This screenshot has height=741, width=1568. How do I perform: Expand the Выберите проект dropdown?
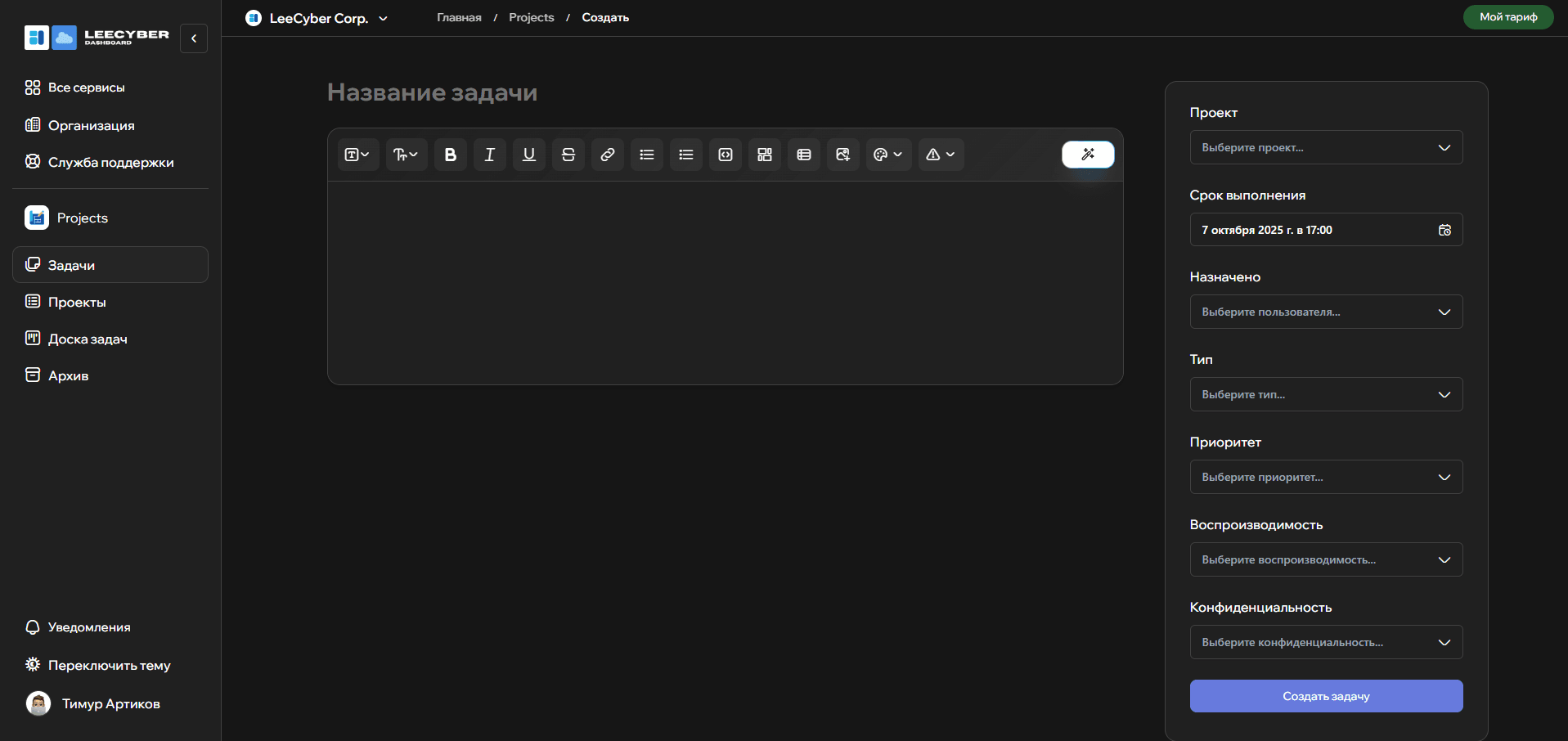pyautogui.click(x=1325, y=148)
